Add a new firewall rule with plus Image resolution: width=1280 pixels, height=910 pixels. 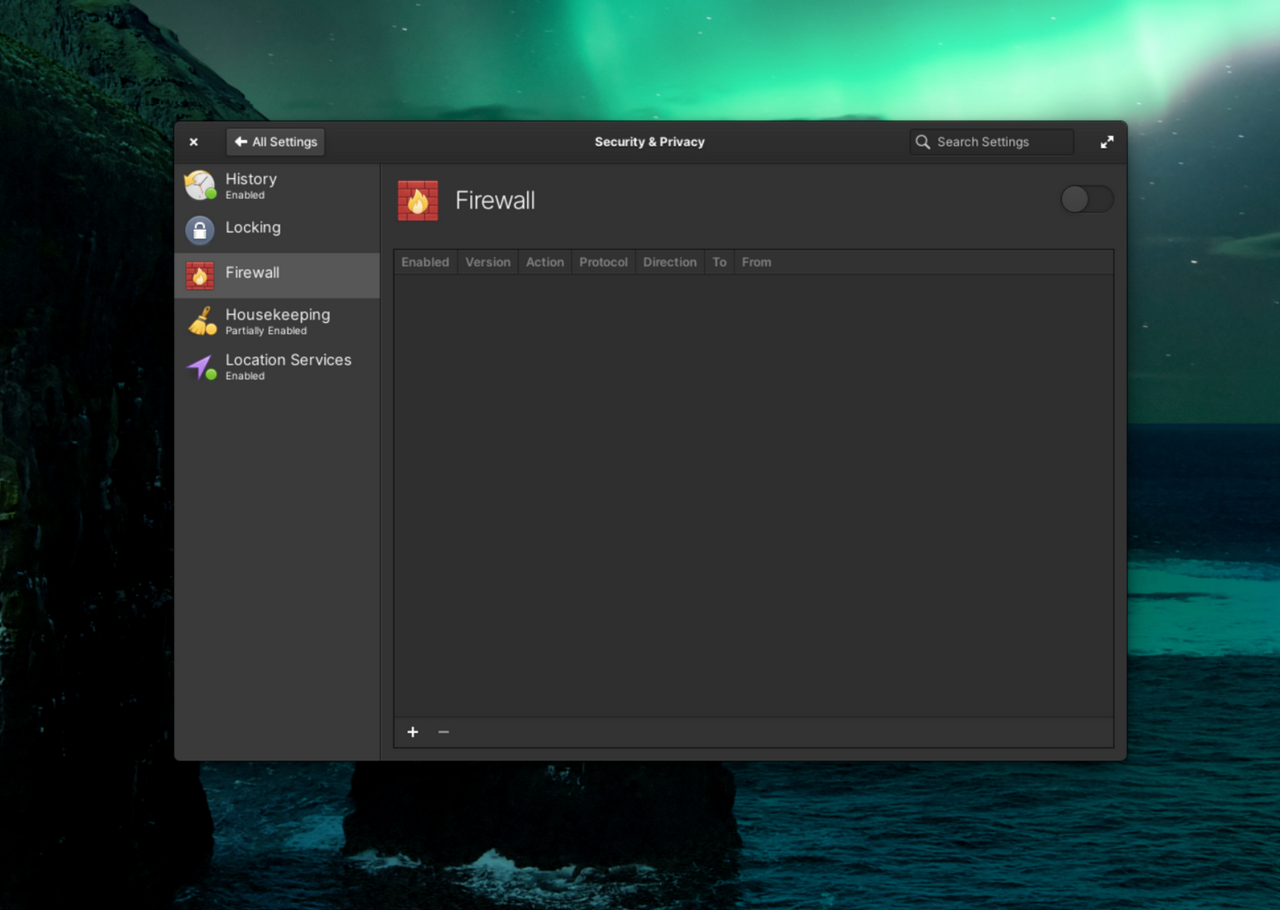coord(412,732)
